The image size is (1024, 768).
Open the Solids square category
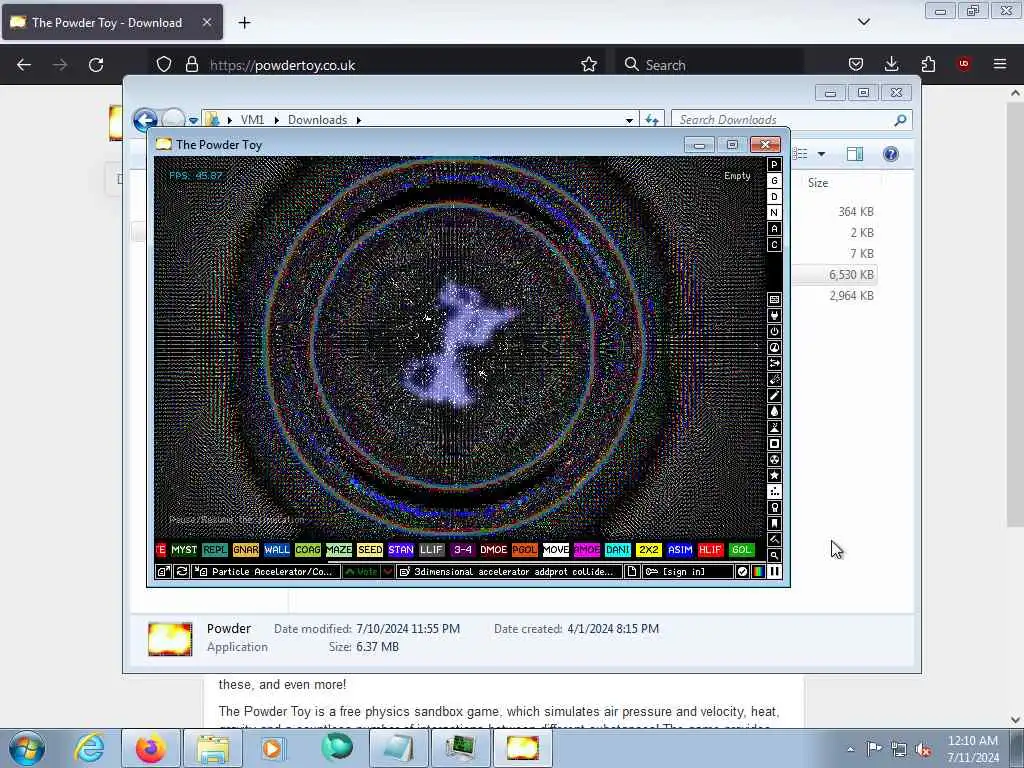(774, 443)
